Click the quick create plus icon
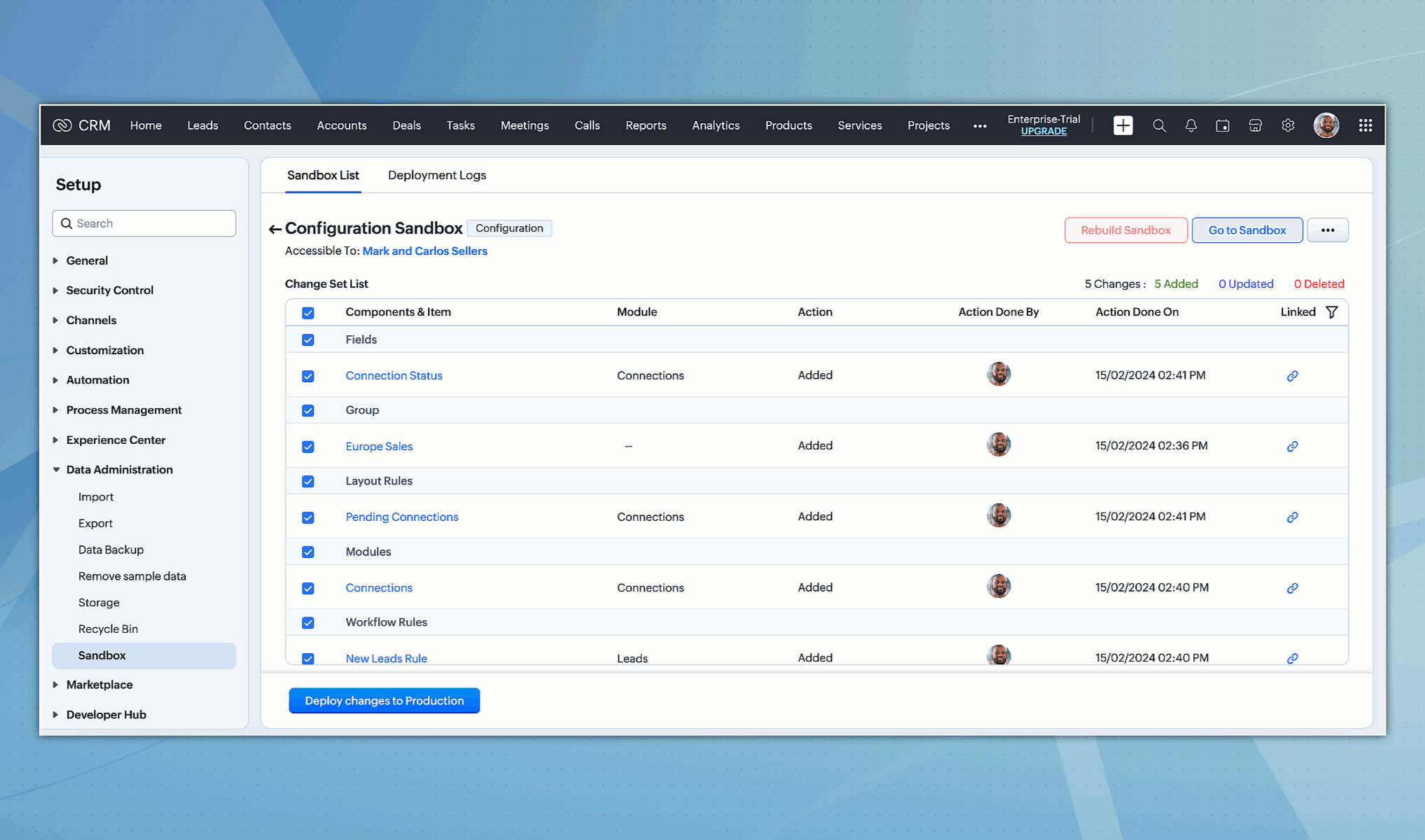The height and width of the screenshot is (840, 1425). point(1122,125)
